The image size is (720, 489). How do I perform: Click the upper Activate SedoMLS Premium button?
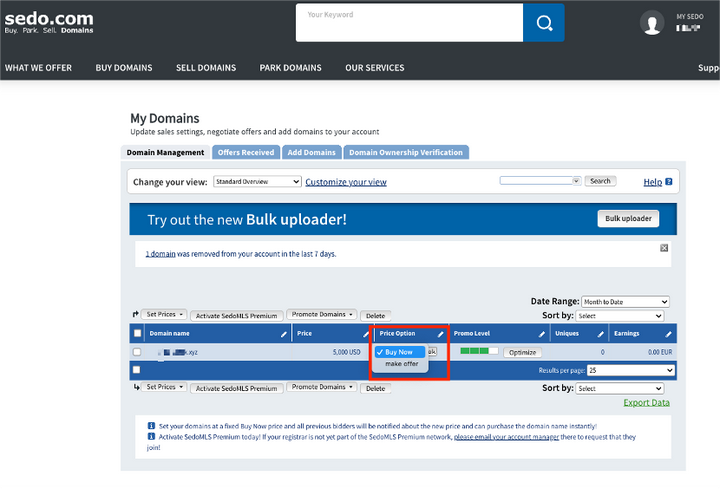pyautogui.click(x=236, y=315)
